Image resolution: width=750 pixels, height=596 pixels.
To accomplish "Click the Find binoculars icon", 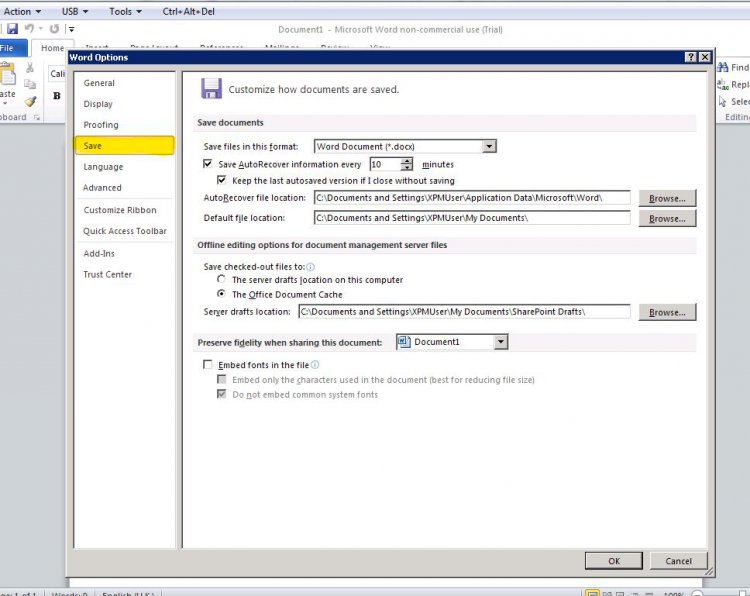I will [722, 67].
